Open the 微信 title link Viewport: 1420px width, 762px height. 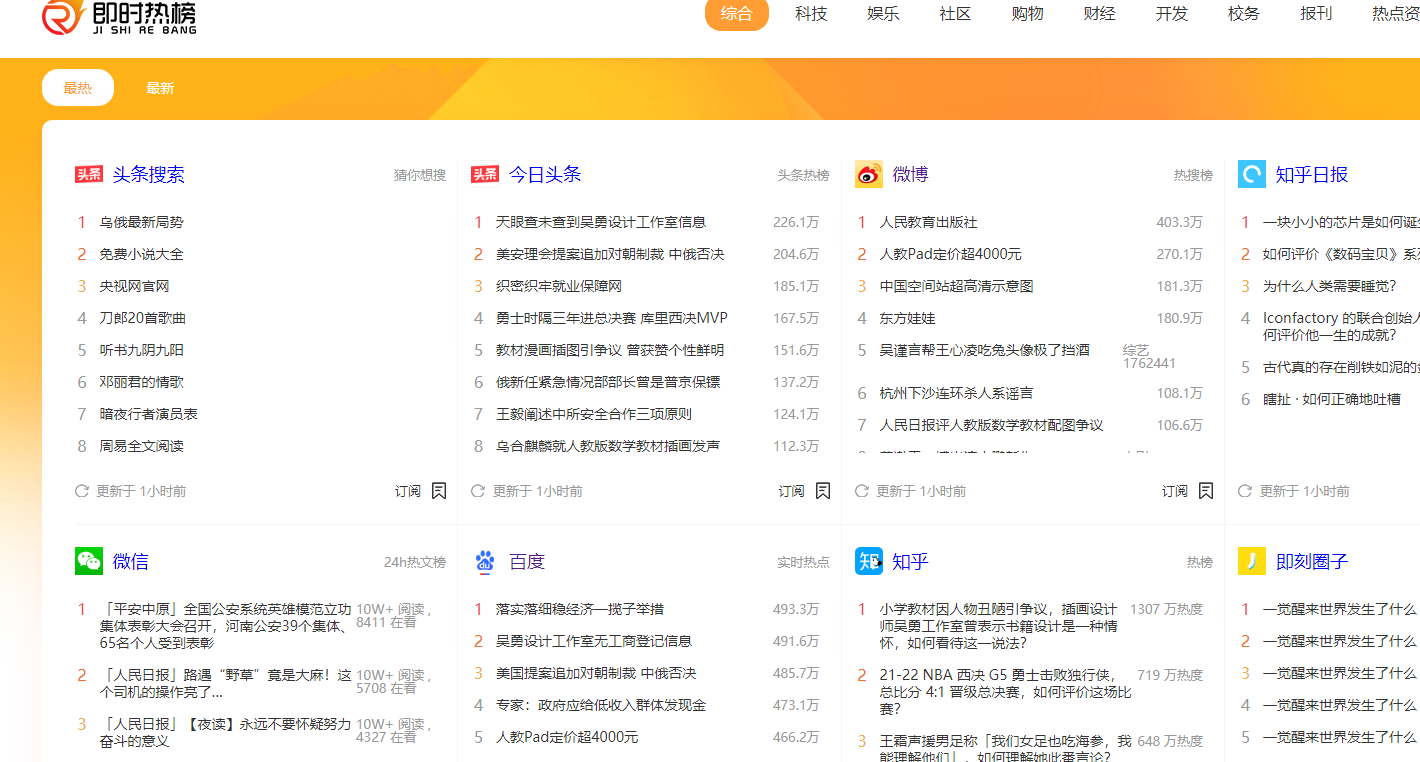click(131, 561)
